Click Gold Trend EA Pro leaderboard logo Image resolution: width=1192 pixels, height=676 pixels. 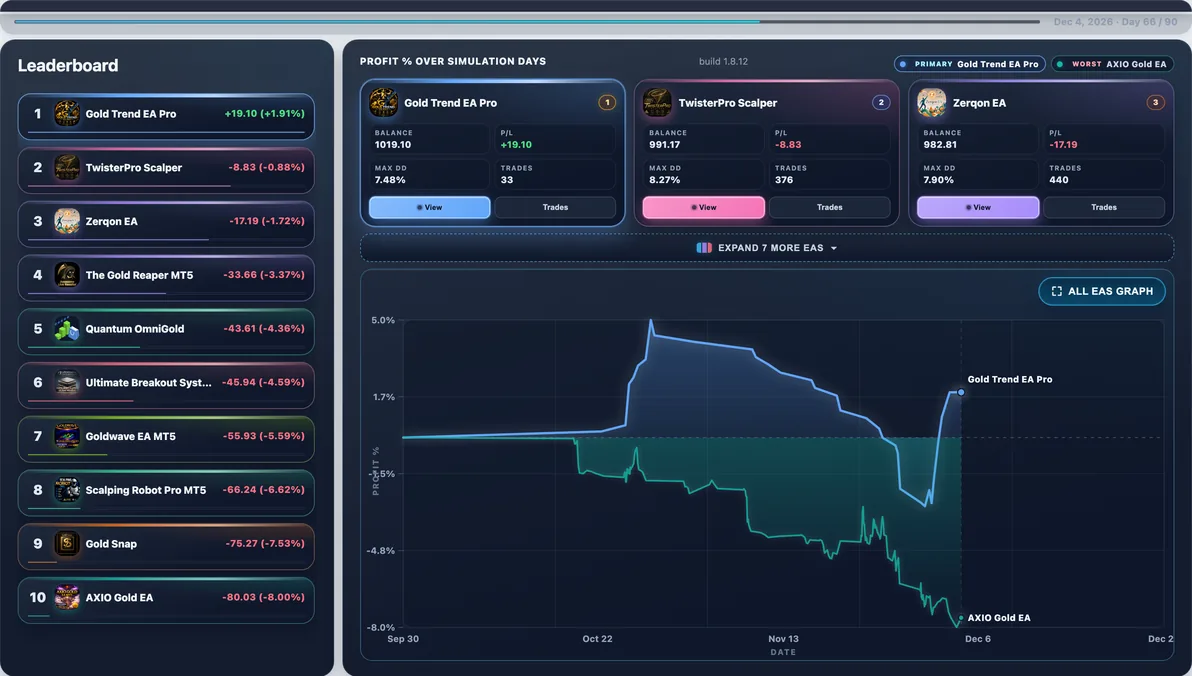[x=67, y=113]
